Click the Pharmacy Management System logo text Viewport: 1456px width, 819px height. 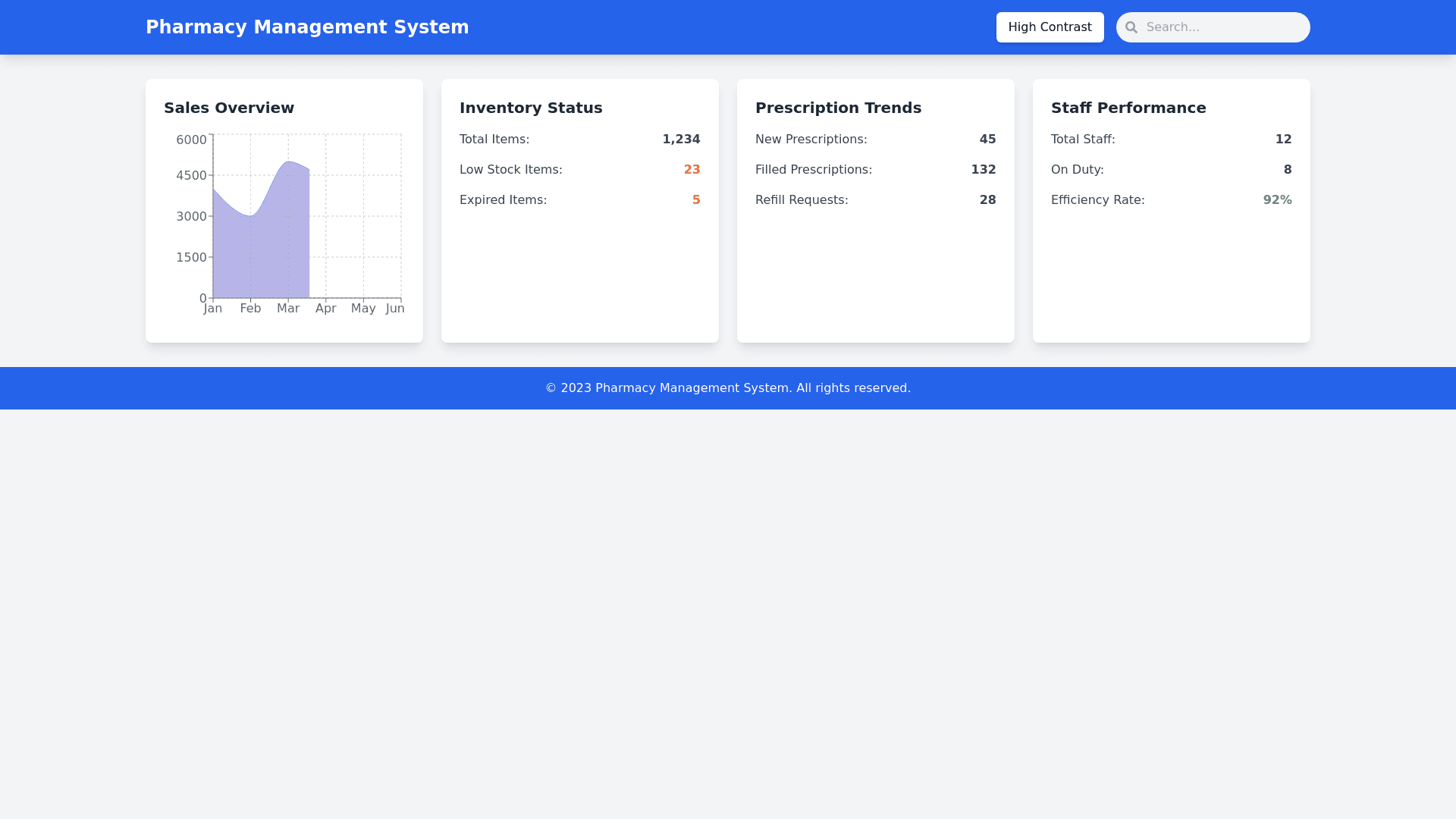tap(307, 27)
